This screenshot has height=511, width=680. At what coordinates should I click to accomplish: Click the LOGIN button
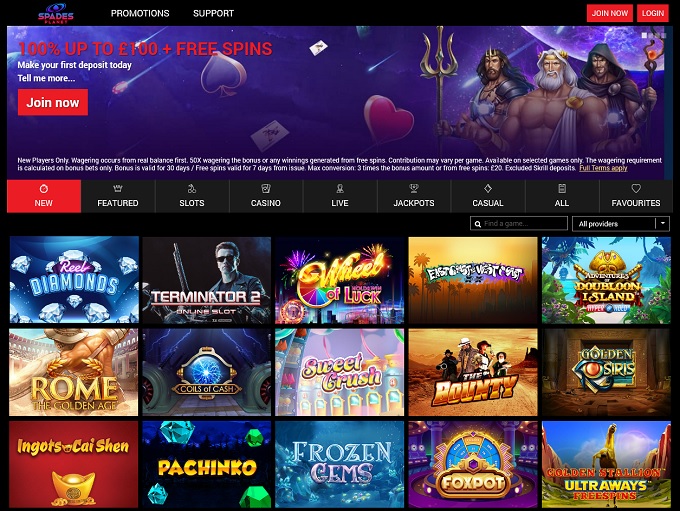[x=653, y=13]
